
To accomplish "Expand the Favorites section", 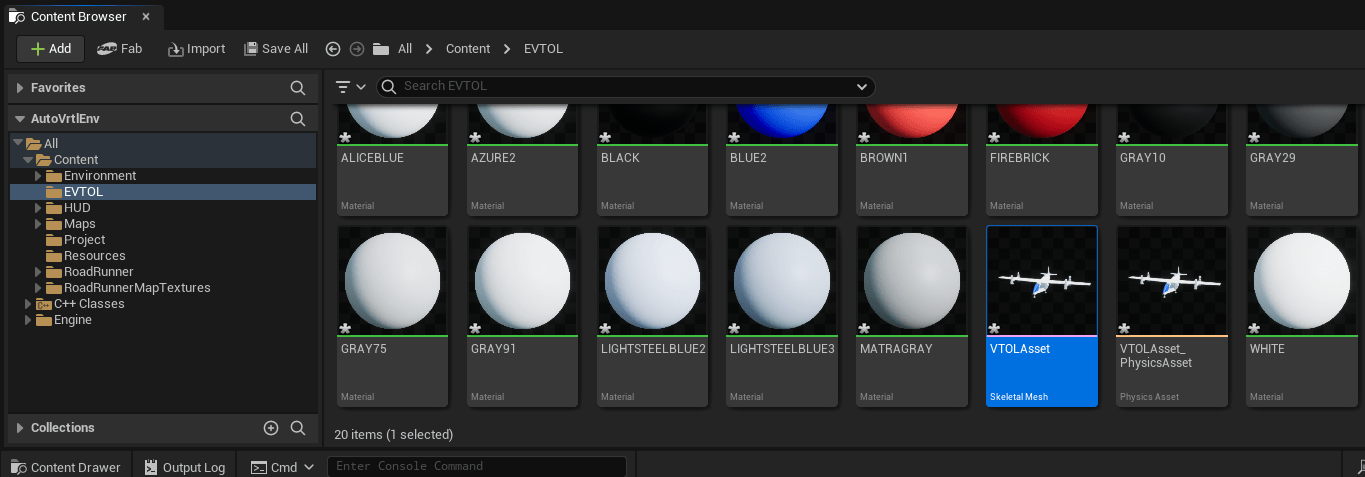I will coord(20,88).
